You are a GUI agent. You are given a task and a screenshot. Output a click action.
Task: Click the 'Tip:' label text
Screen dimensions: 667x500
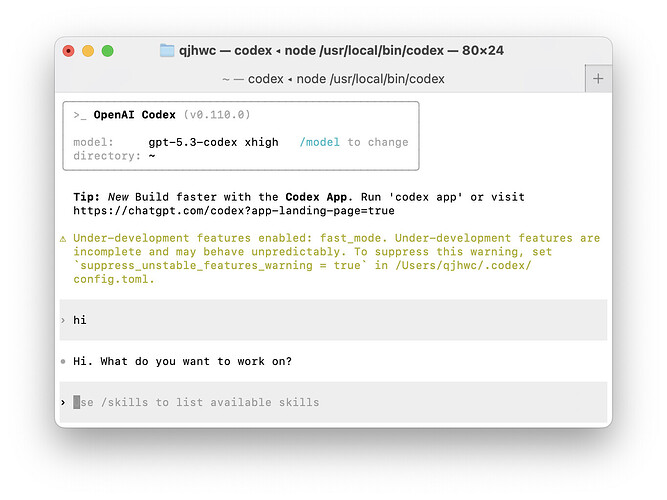coord(86,197)
